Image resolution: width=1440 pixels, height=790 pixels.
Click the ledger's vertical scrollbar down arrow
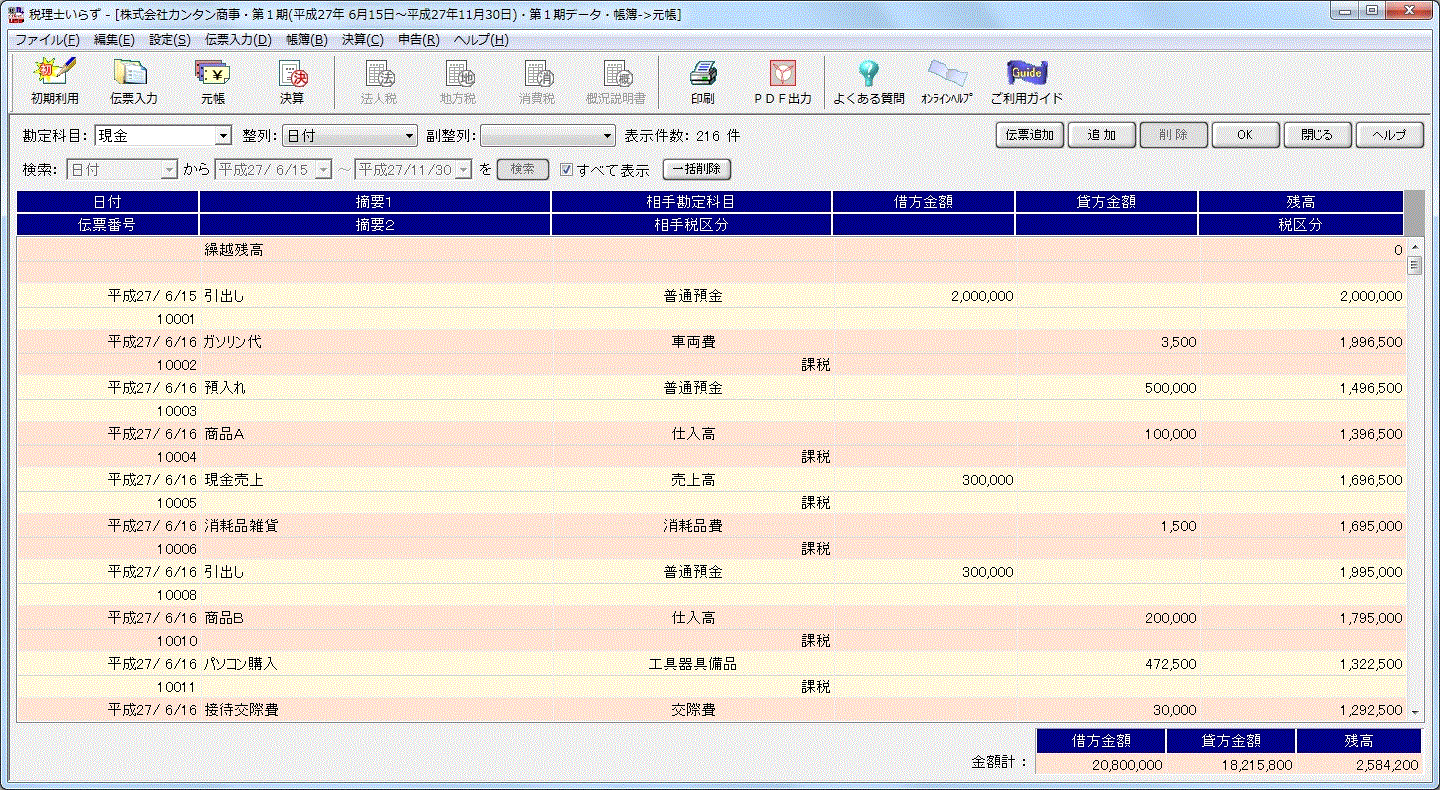(1414, 712)
